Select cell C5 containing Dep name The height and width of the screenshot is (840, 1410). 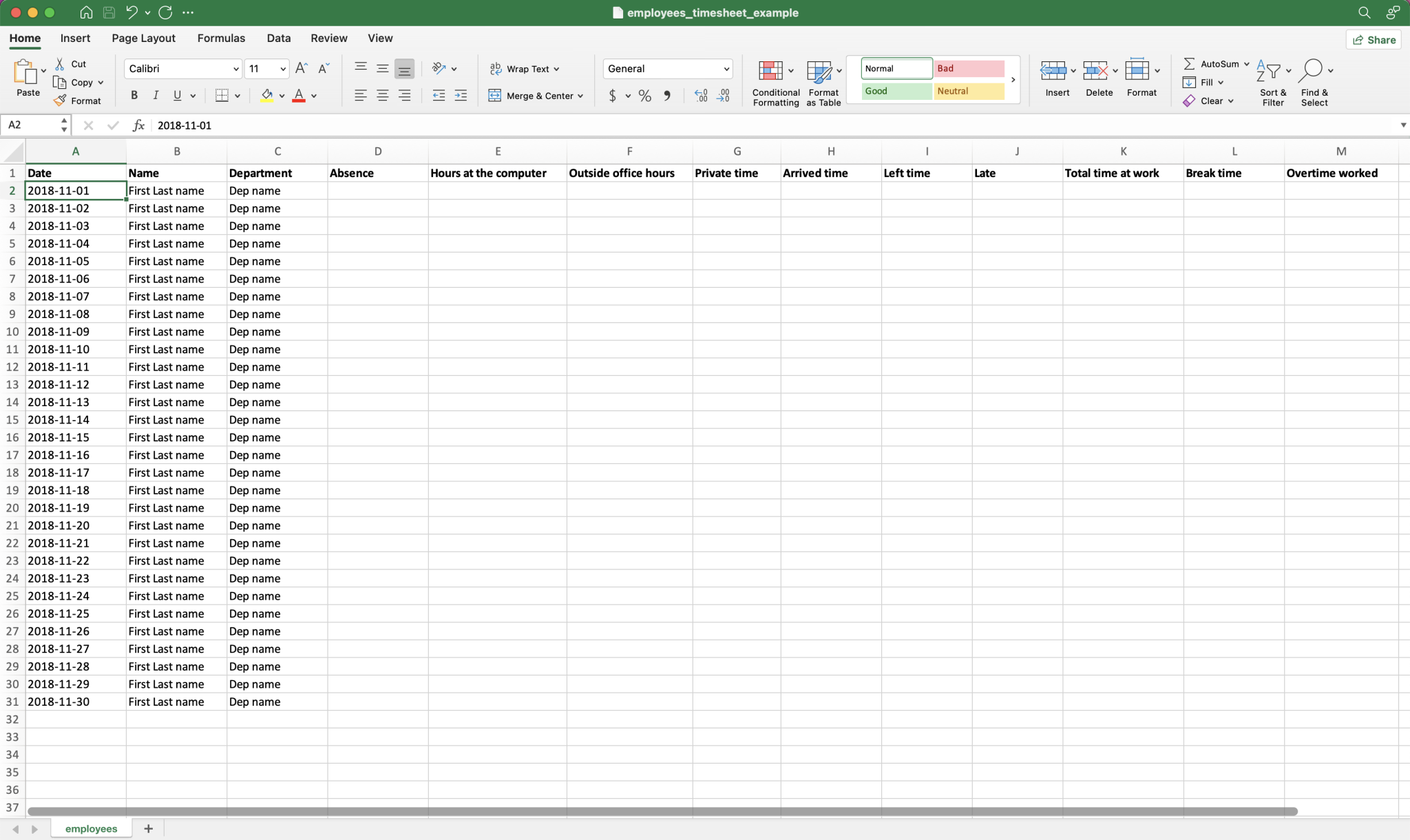277,243
